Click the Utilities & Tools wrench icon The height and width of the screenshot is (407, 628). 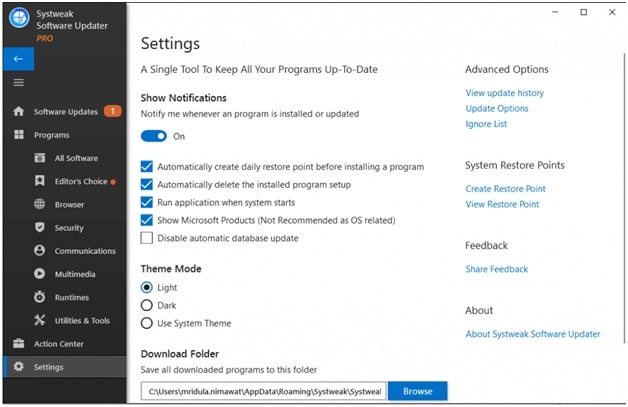pyautogui.click(x=40, y=320)
